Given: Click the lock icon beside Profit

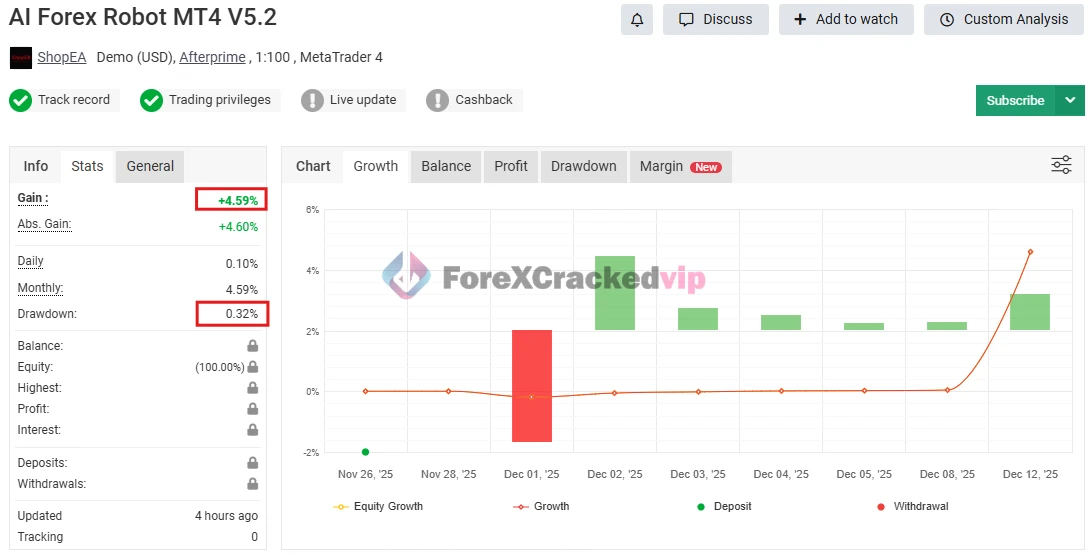Looking at the screenshot, I should [253, 409].
